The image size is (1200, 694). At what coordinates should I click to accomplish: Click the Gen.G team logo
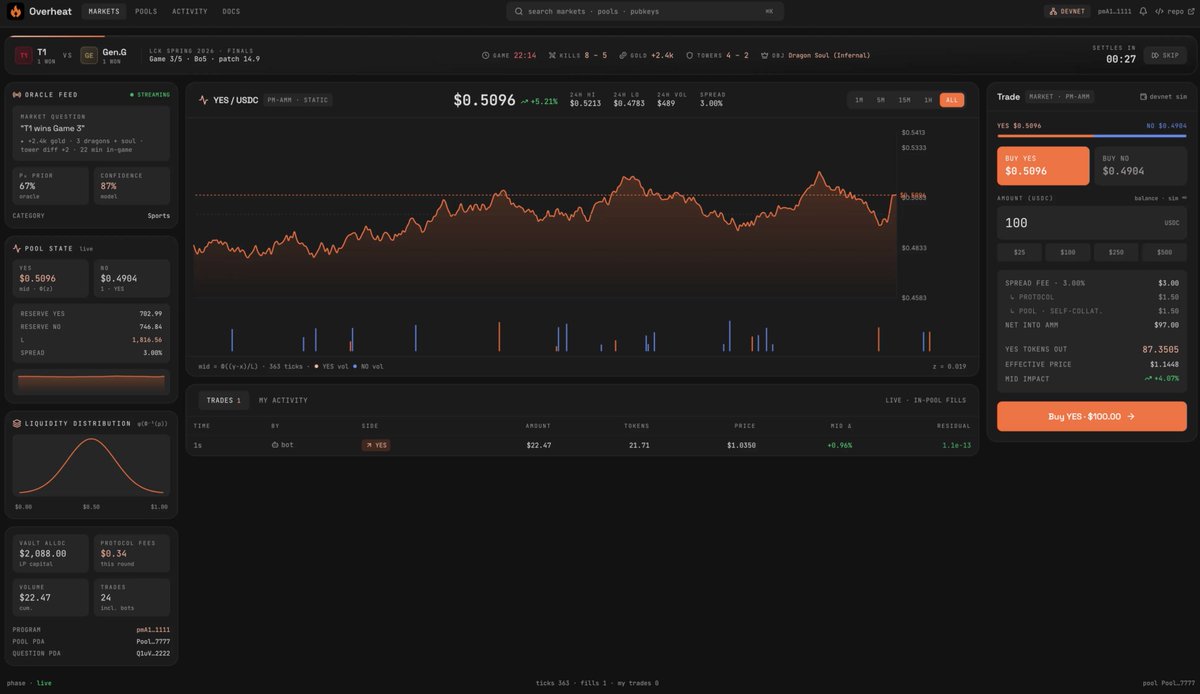pos(89,56)
